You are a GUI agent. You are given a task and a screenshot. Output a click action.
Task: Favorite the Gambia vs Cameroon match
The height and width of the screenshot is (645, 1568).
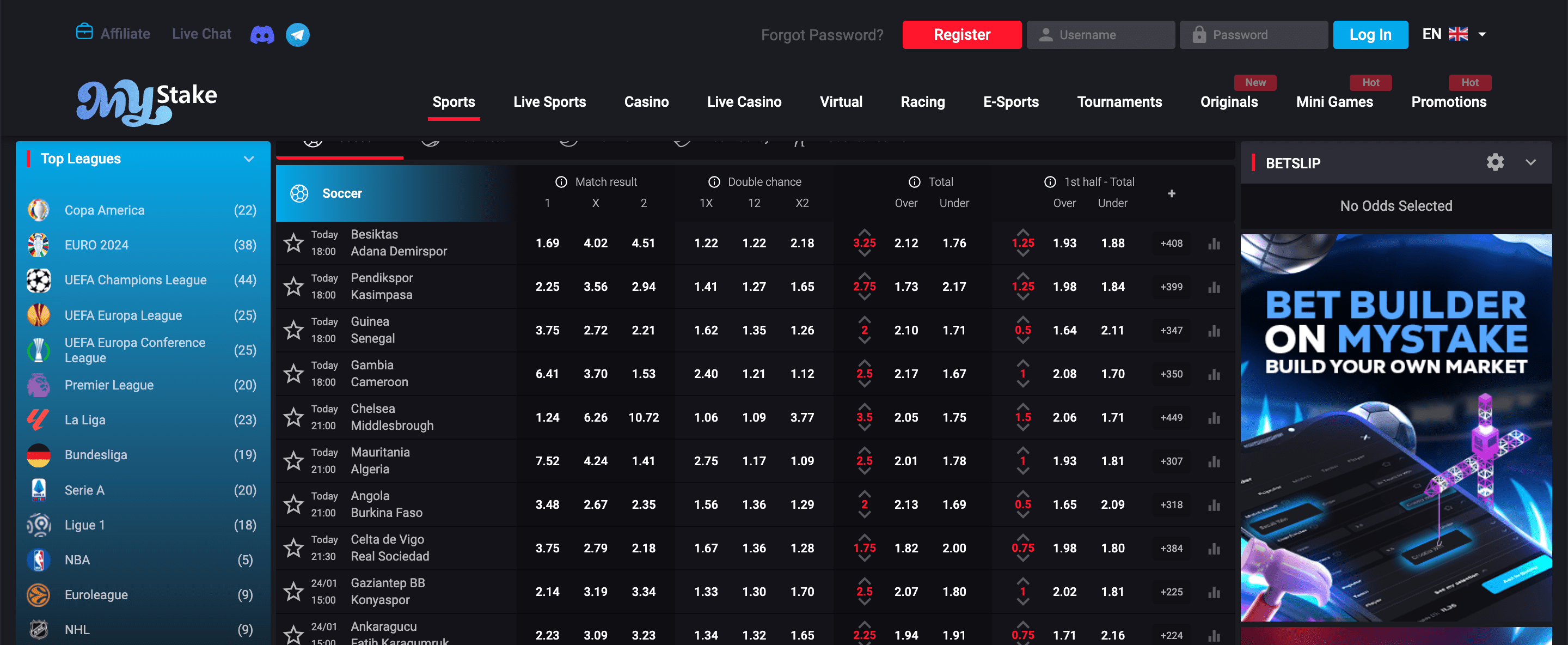pyautogui.click(x=293, y=373)
